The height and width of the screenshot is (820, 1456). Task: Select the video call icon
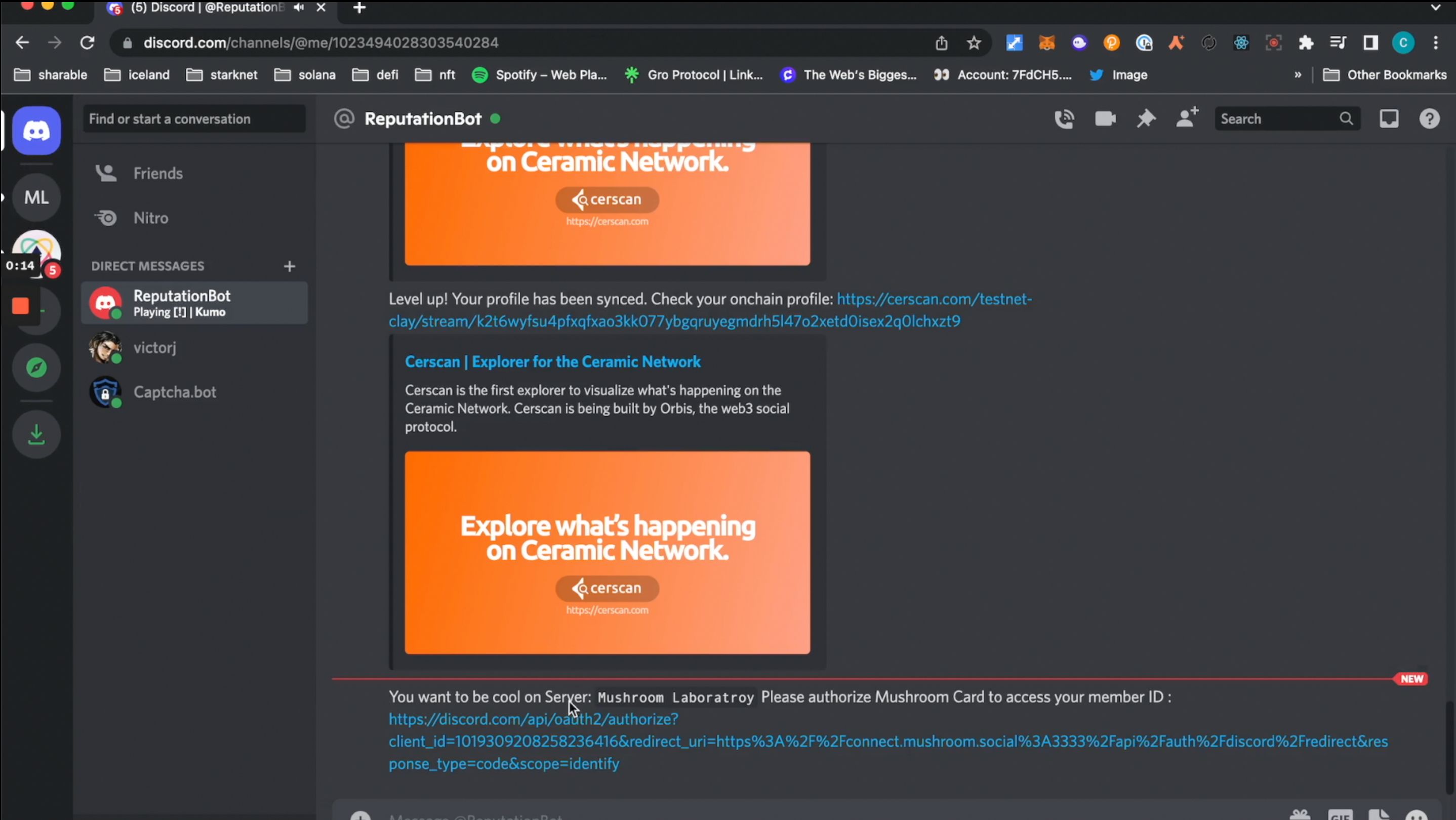(x=1105, y=118)
